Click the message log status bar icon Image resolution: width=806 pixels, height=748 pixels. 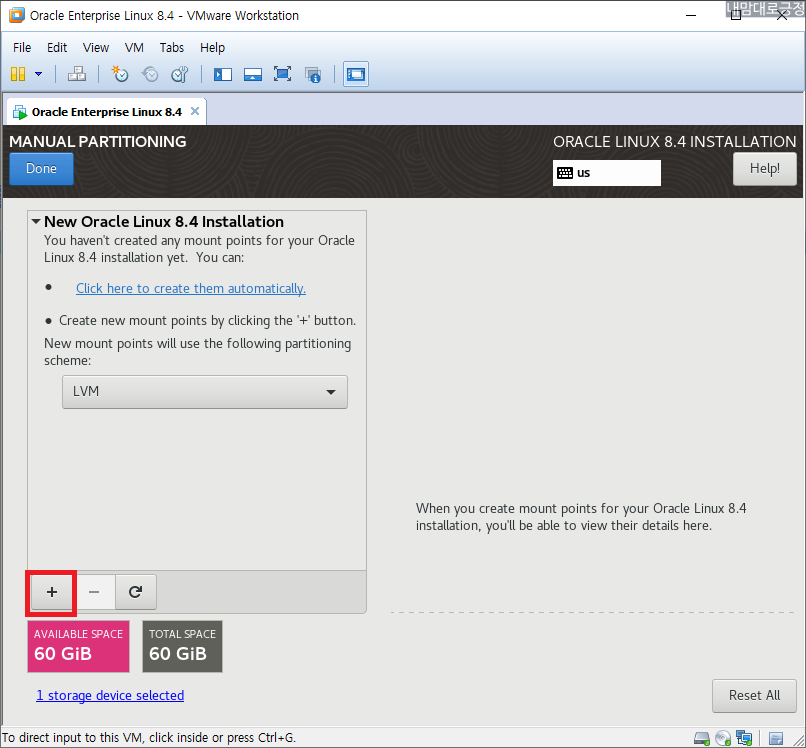(x=776, y=739)
